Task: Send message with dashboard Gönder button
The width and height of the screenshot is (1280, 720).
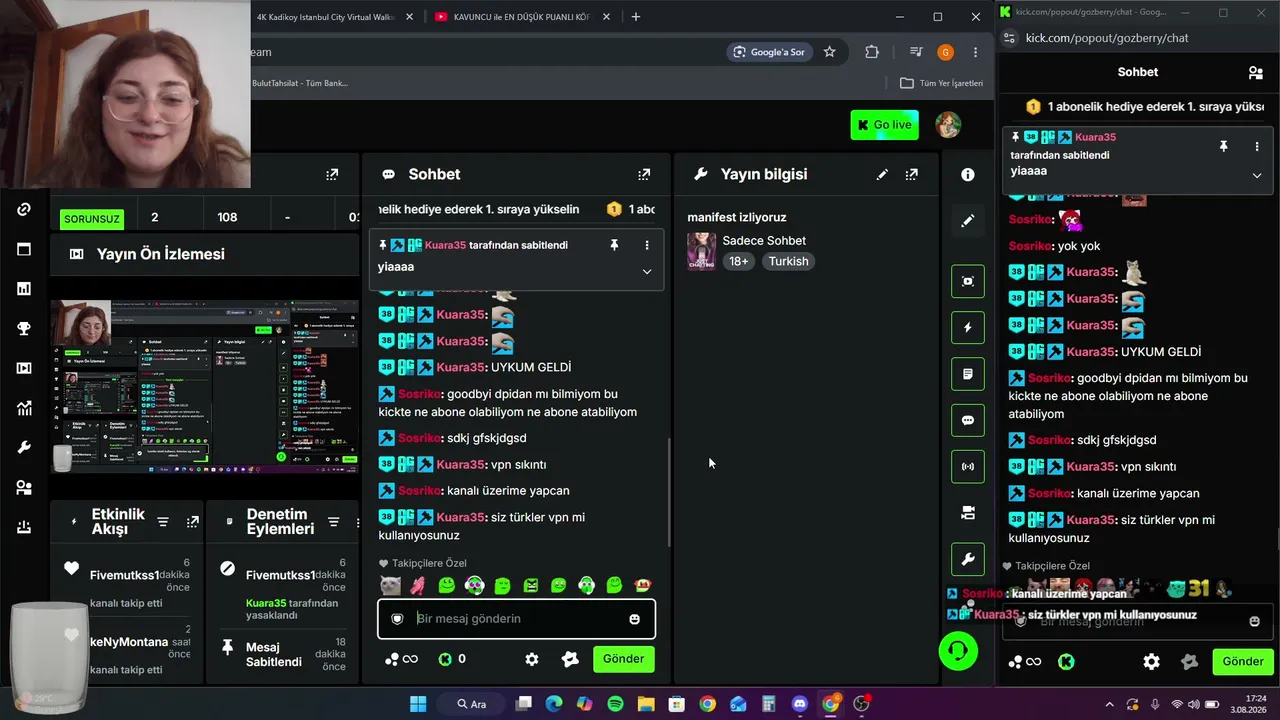Action: [623, 659]
